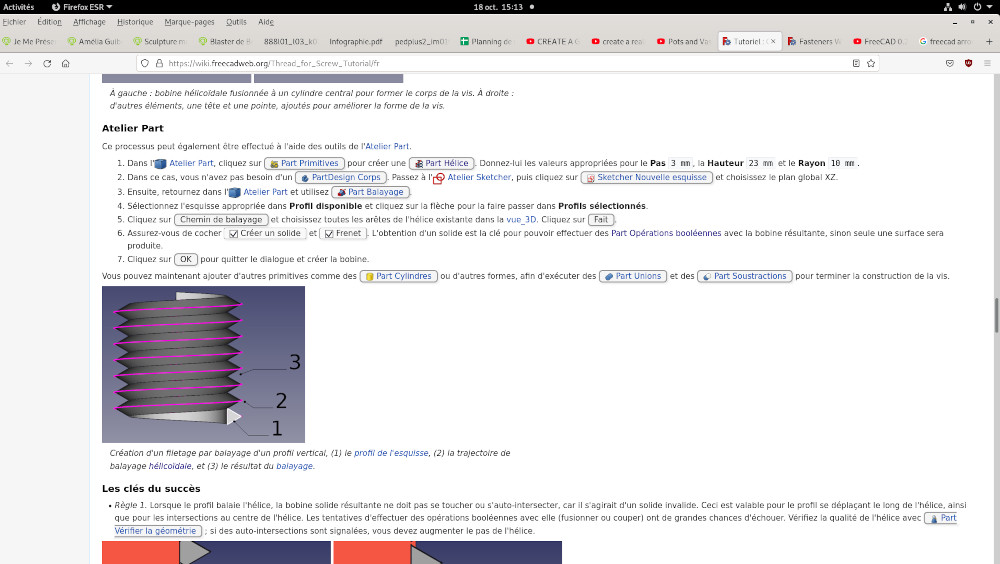Click the screw thread sweep image
The image size is (1000, 564).
pos(203,364)
